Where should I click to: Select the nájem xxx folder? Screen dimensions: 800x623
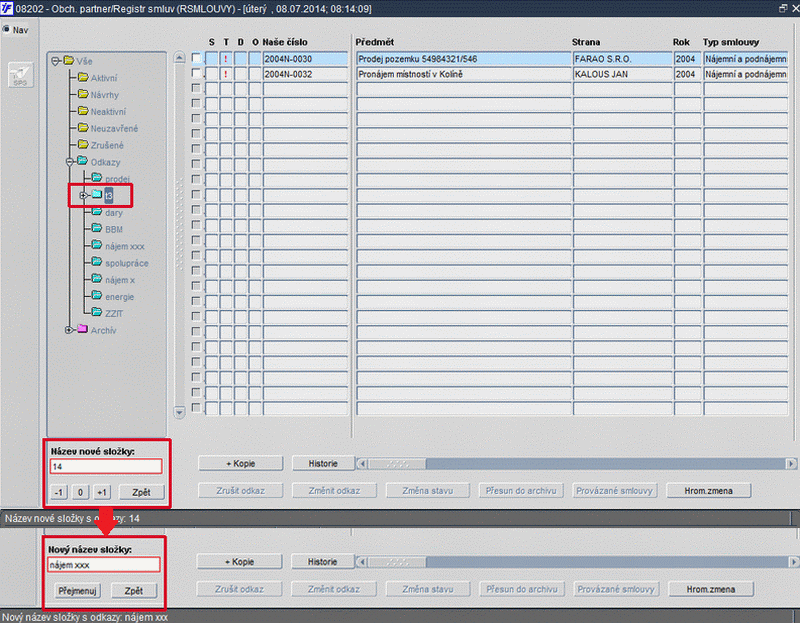tap(118, 246)
